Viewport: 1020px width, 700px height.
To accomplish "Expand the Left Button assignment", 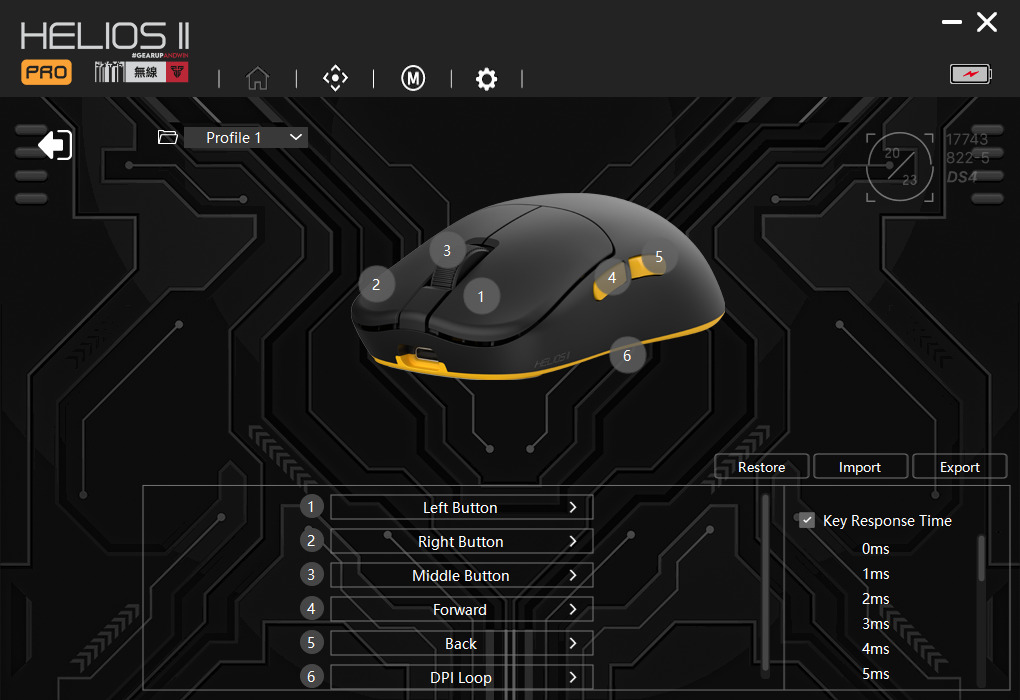I will click(461, 507).
